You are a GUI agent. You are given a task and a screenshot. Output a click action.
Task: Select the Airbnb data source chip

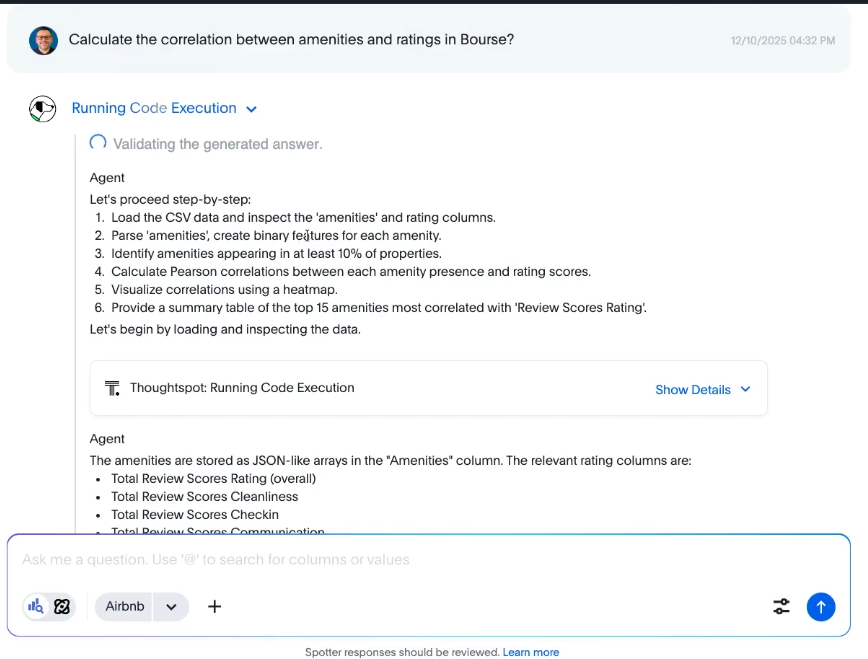[125, 606]
